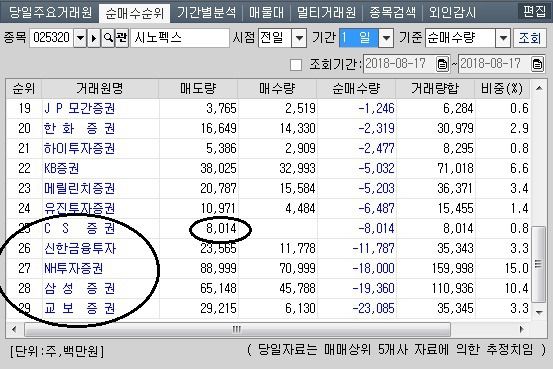Select the 교보증권 row name
This screenshot has height=369, width=553.
[x=79, y=309]
